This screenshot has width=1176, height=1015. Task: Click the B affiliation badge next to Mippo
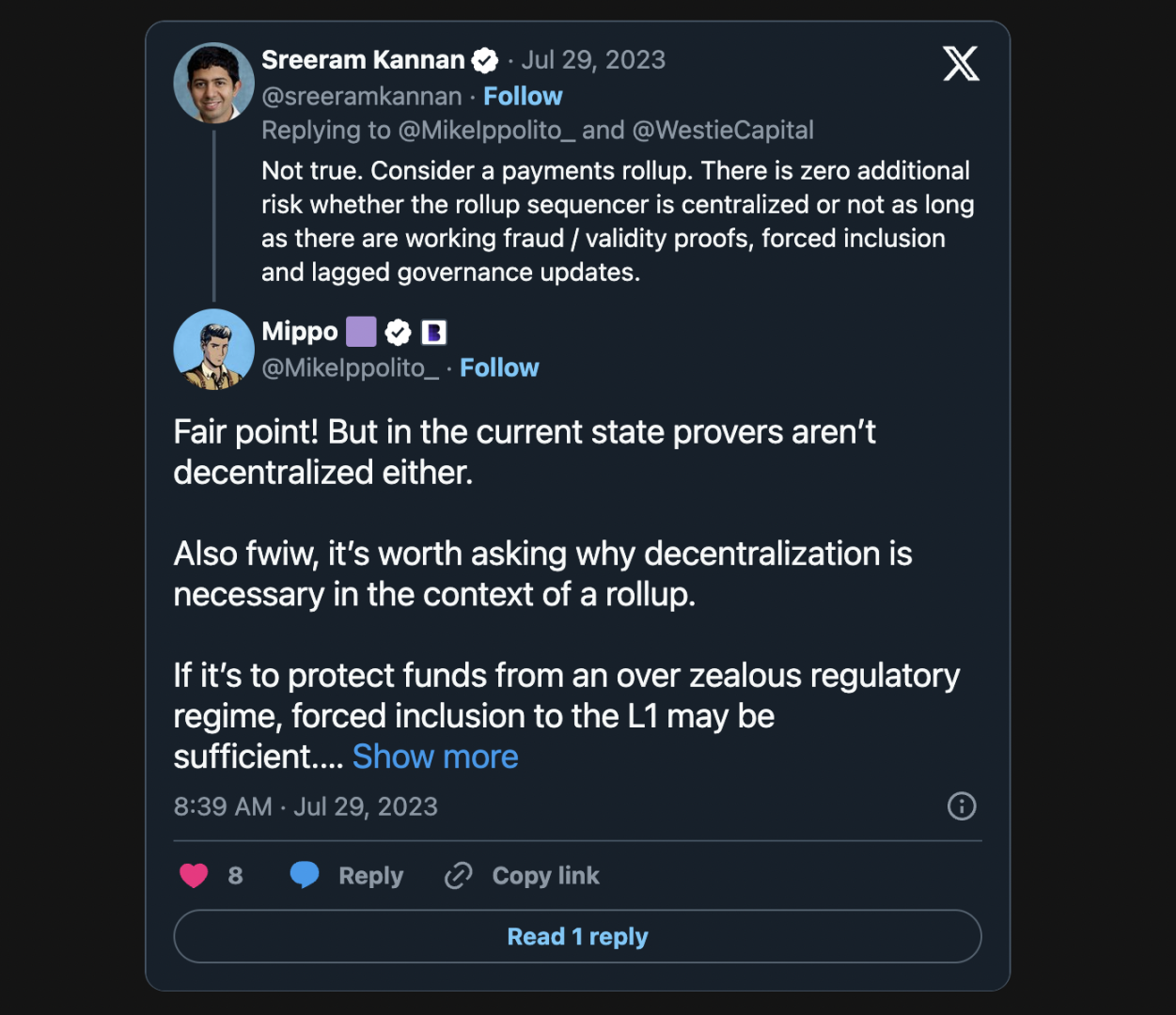[x=433, y=332]
